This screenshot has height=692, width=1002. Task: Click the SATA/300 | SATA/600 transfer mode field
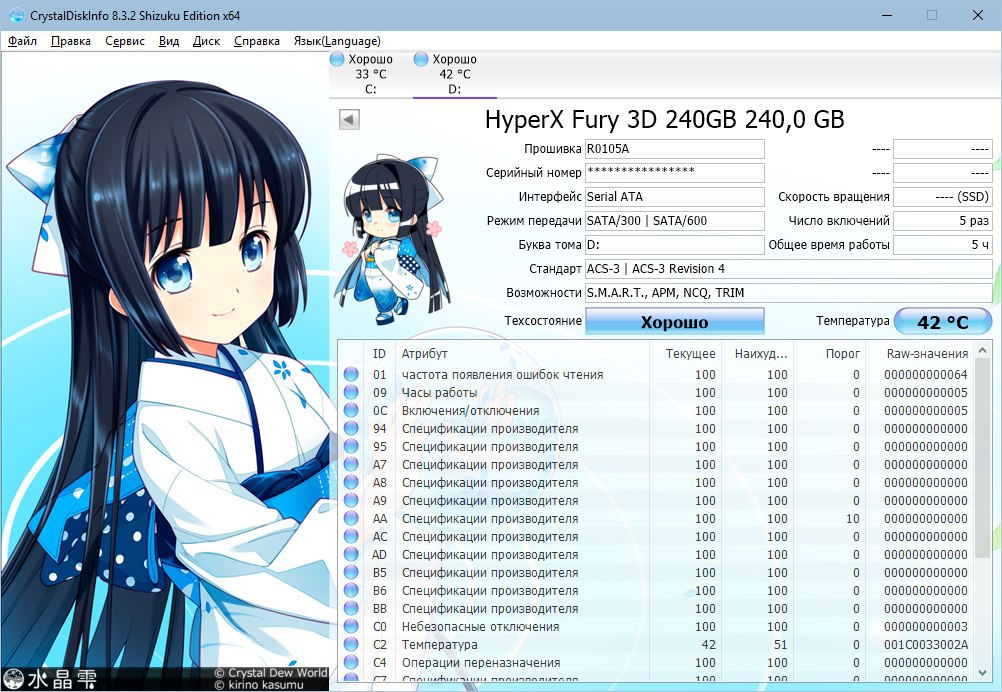pyautogui.click(x=674, y=221)
